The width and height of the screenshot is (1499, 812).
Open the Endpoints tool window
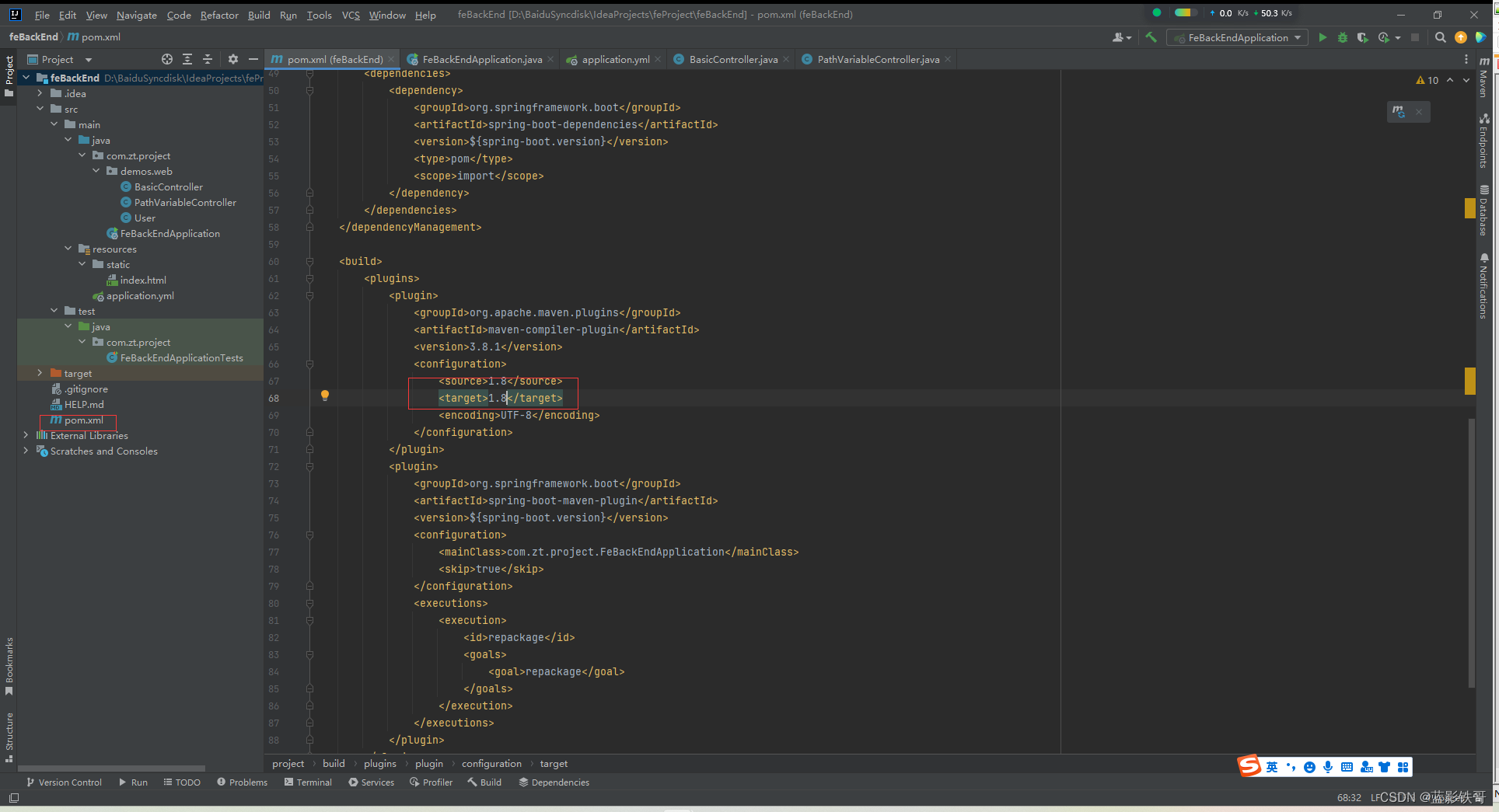[x=1484, y=141]
